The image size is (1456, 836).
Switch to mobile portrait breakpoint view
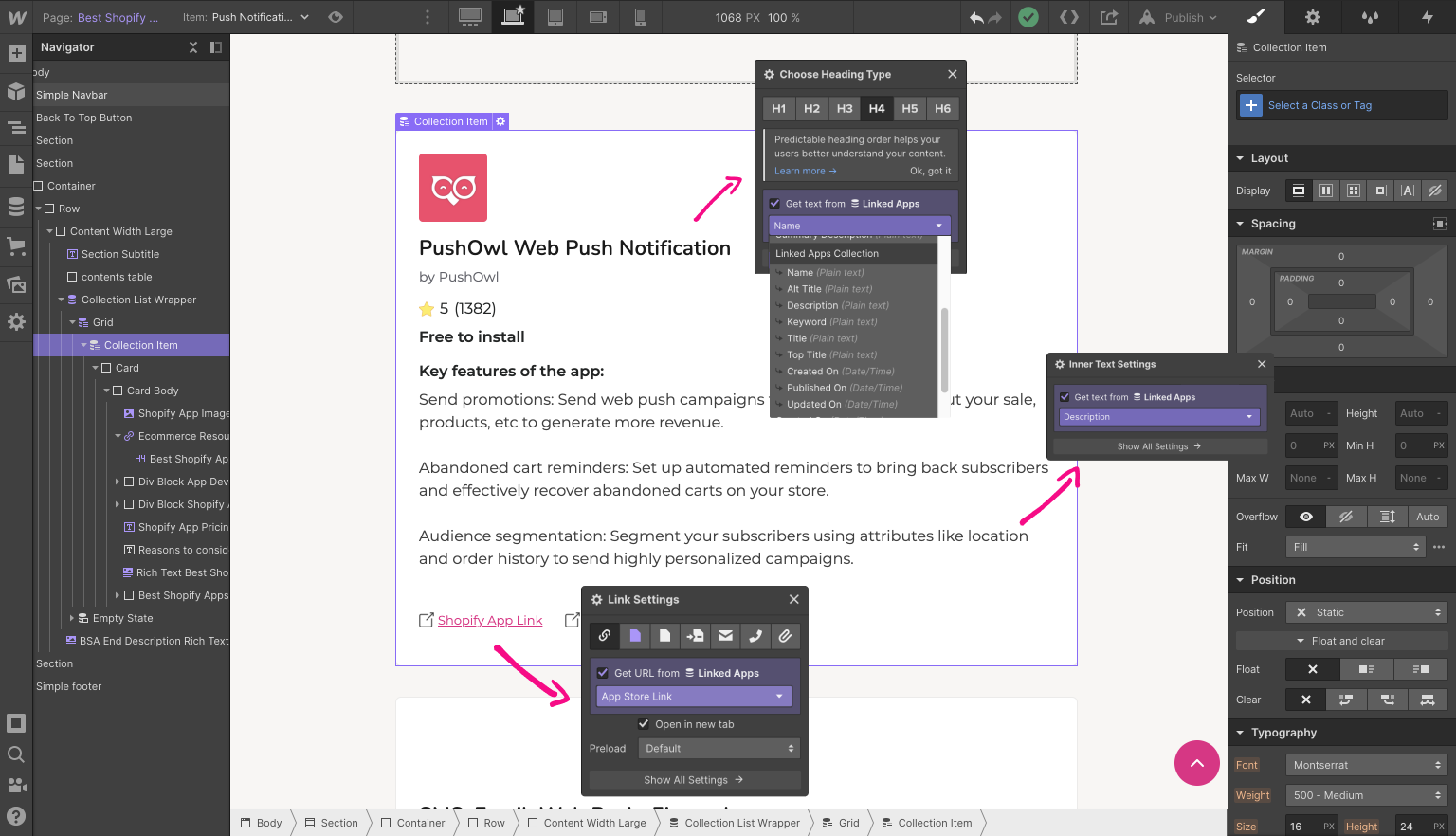pyautogui.click(x=641, y=17)
